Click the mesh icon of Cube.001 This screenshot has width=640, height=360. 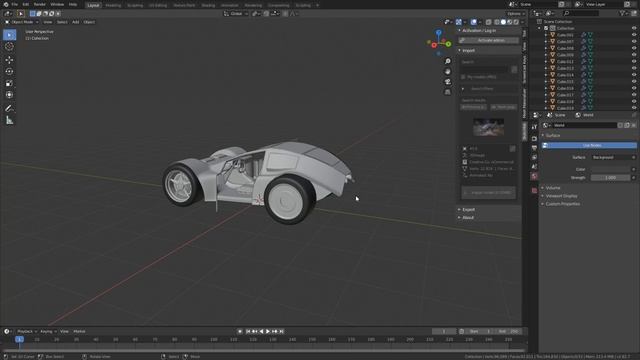(x=553, y=35)
